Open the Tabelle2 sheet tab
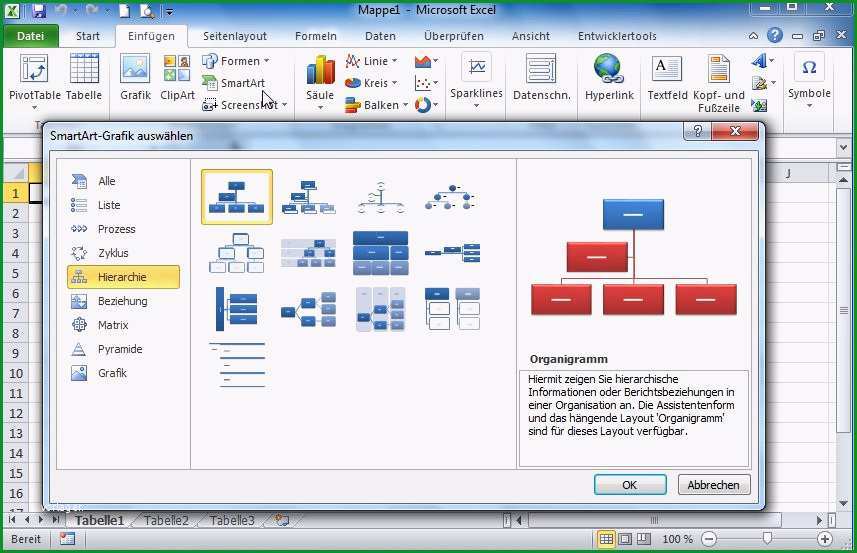 coord(167,520)
